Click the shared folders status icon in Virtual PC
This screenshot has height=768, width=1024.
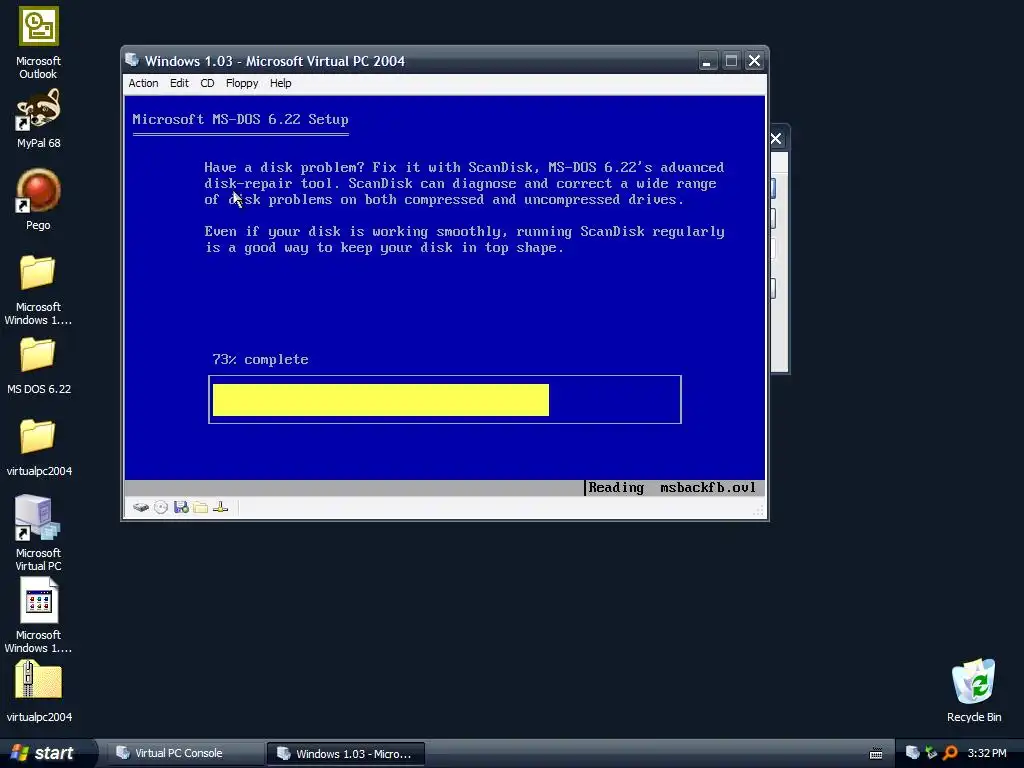pyautogui.click(x=201, y=507)
